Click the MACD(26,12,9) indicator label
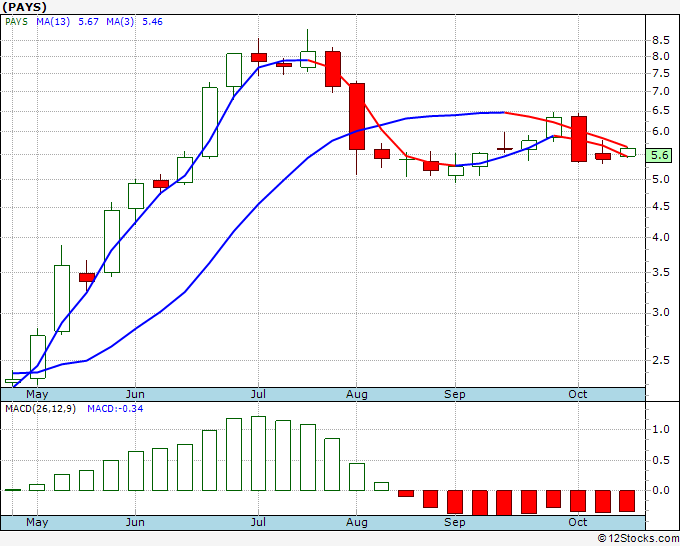 [x=40, y=409]
